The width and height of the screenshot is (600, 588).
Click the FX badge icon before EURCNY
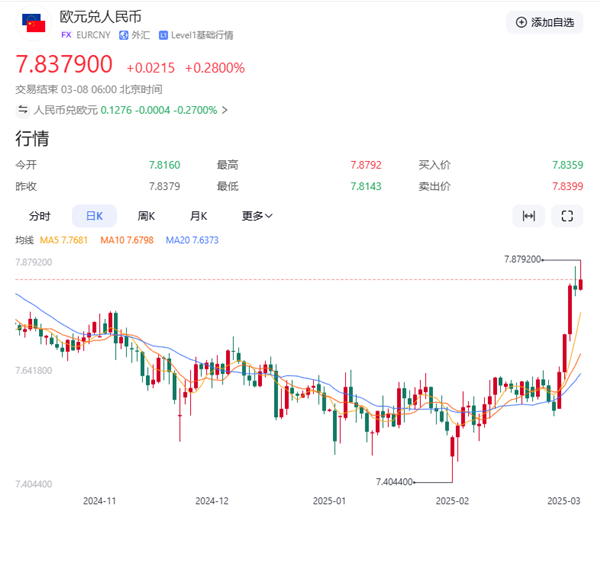click(66, 35)
